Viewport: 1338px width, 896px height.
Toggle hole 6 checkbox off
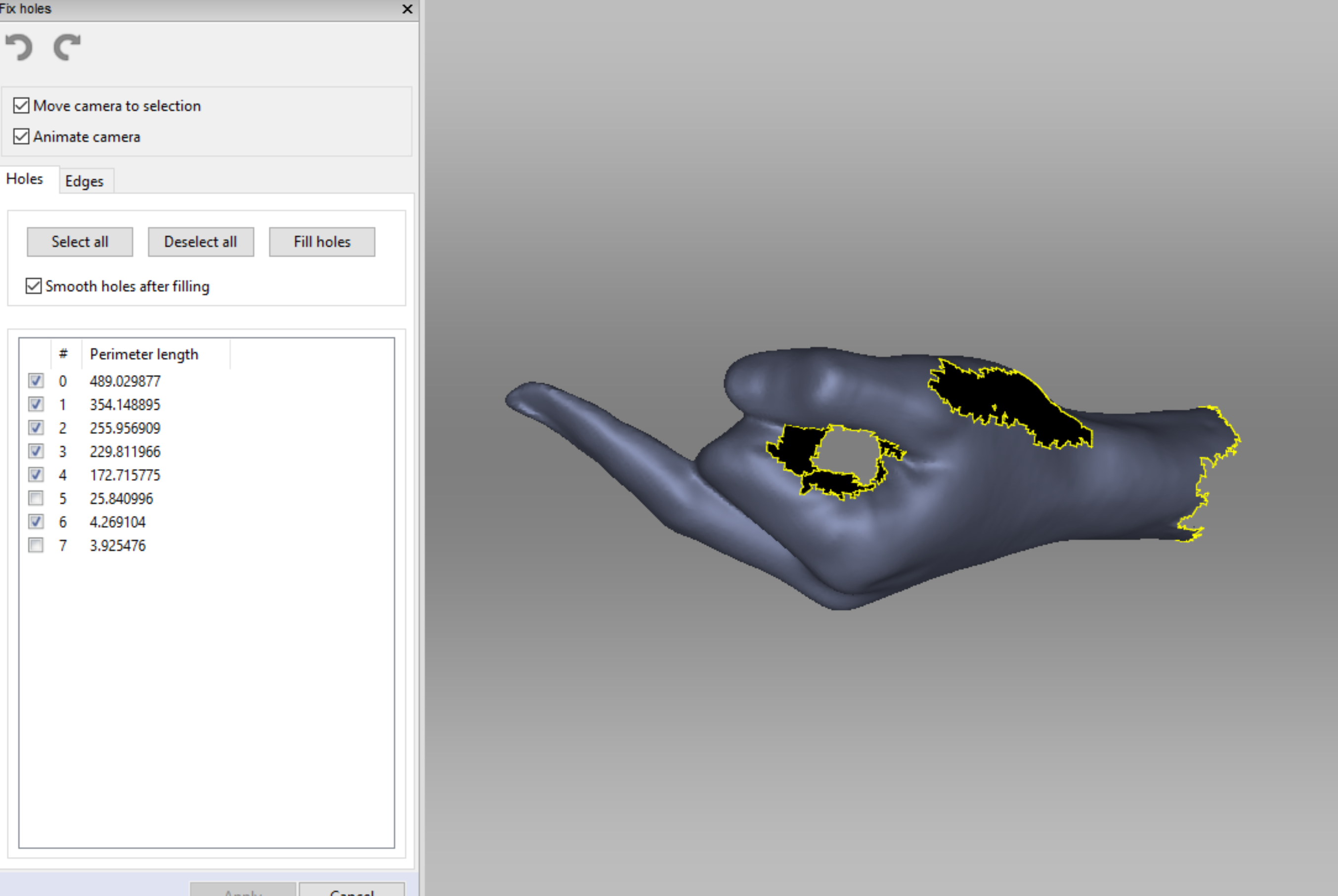click(x=36, y=522)
